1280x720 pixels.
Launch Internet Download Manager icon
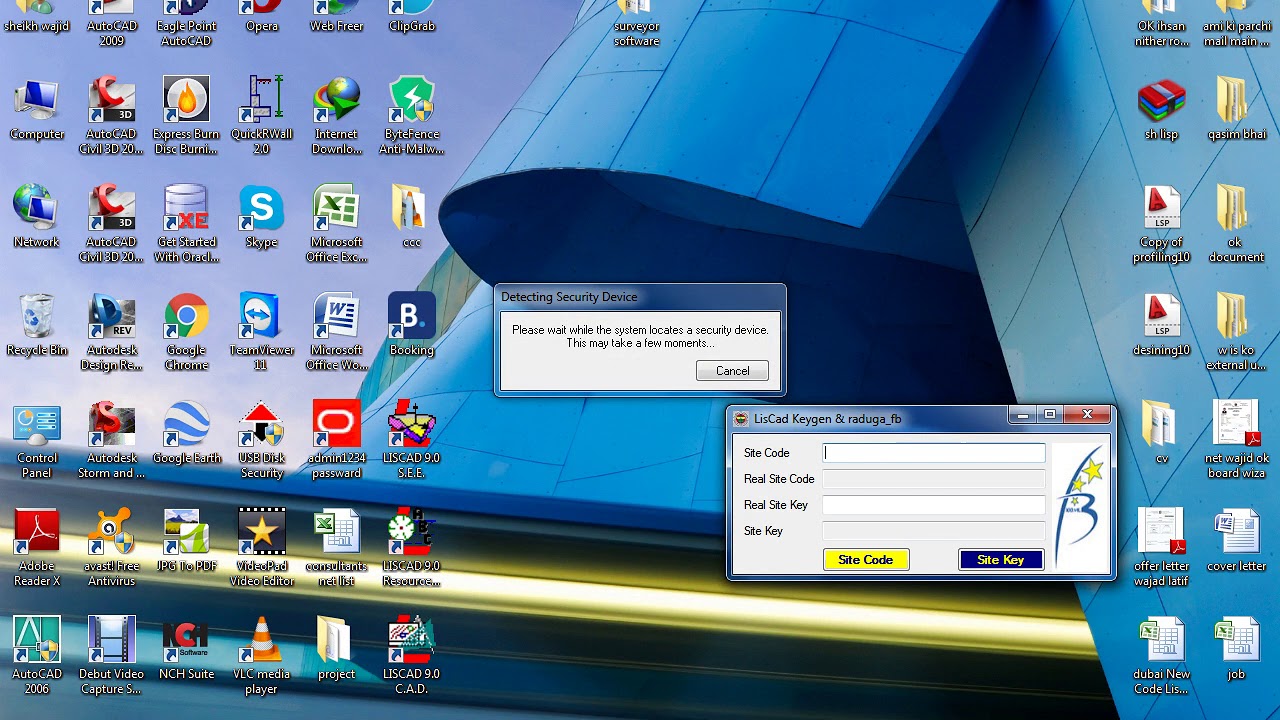point(337,116)
